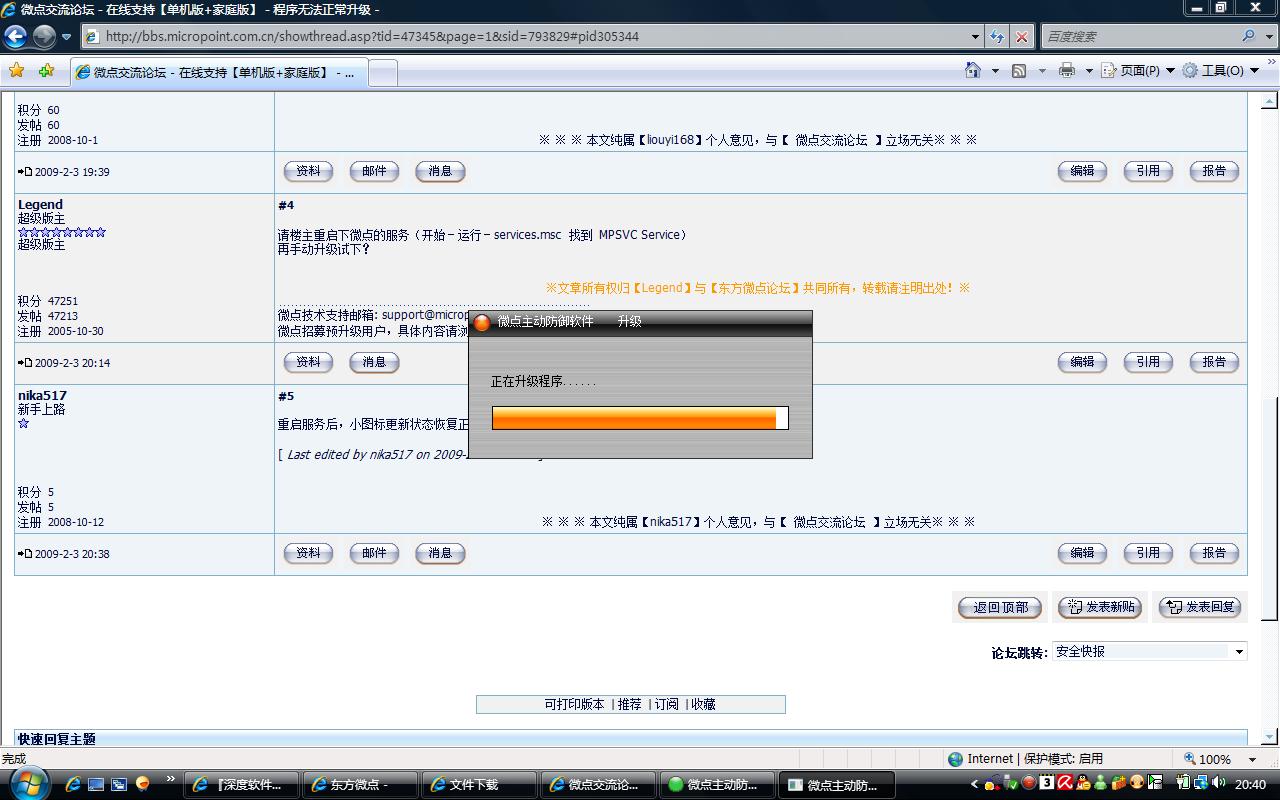Open the Favorites Center star icon
Image resolution: width=1280 pixels, height=800 pixels.
16,71
